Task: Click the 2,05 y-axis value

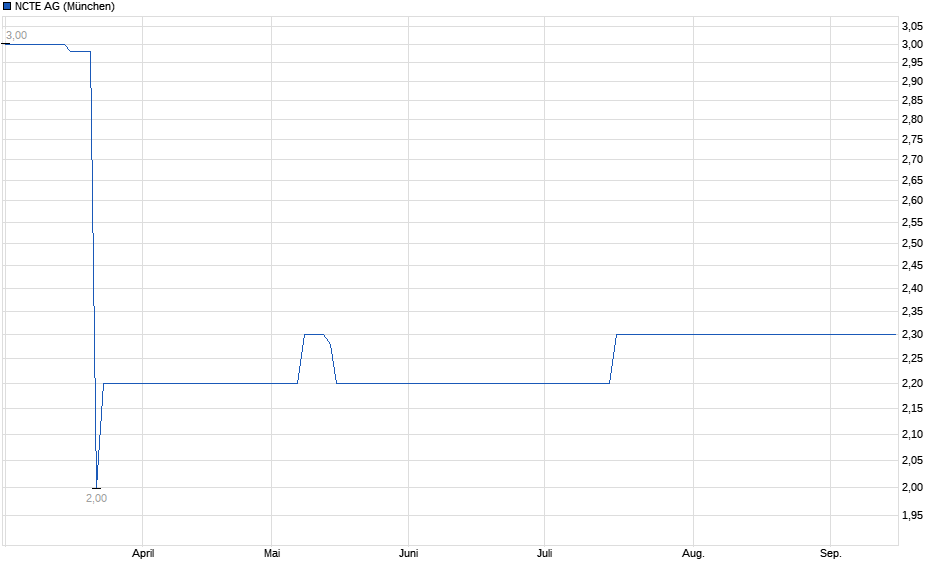Action: [912, 460]
